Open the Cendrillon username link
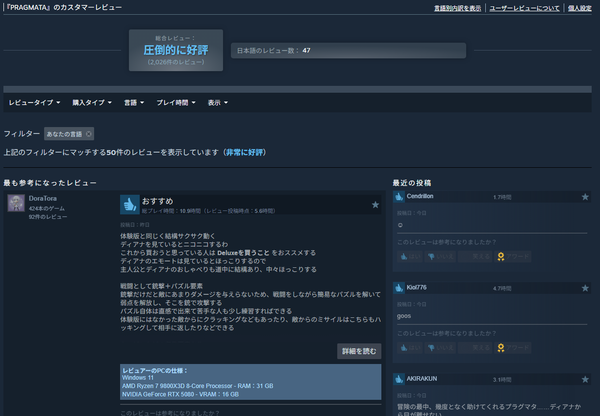The image size is (600, 416). [x=420, y=196]
